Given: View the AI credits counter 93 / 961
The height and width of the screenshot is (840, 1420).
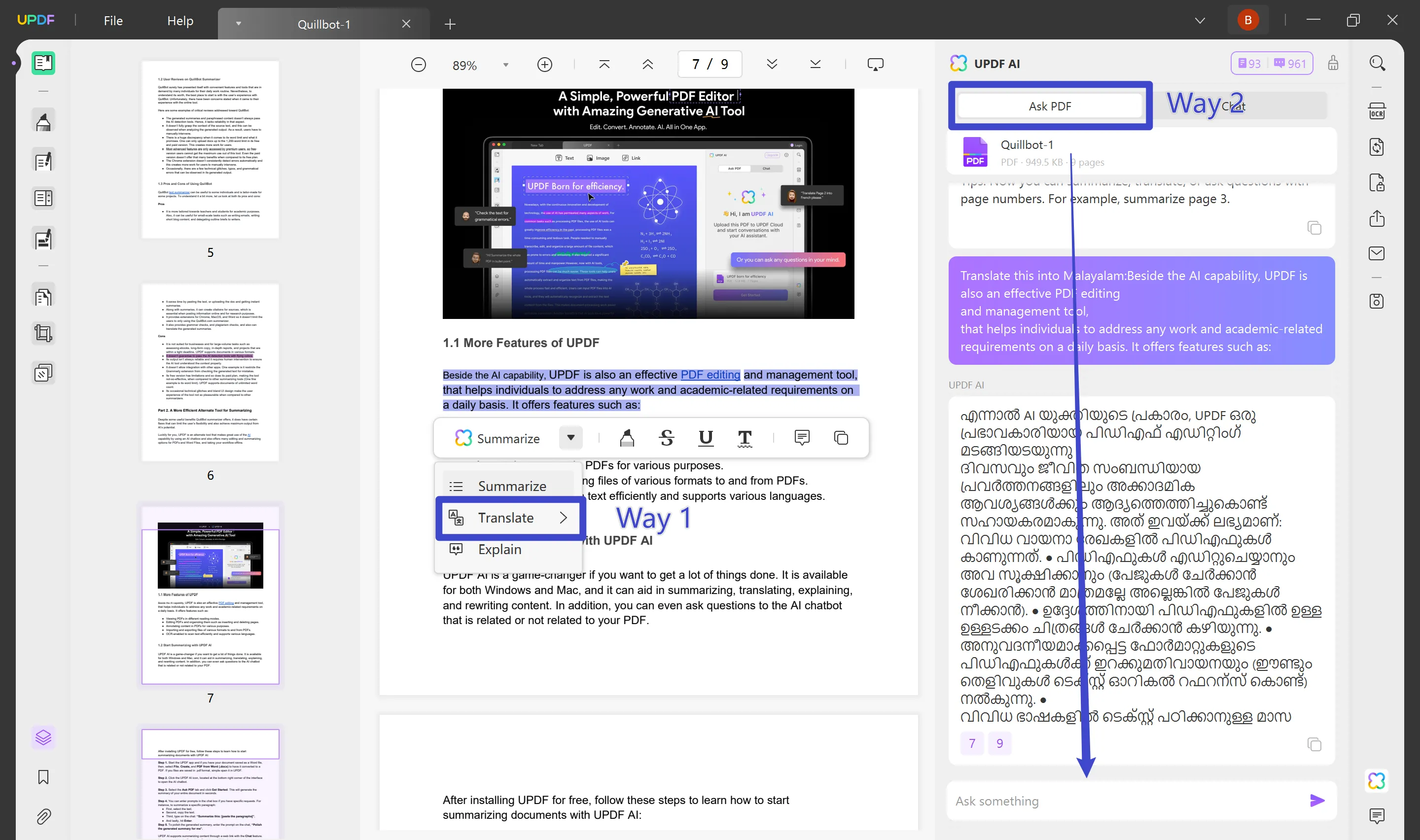Looking at the screenshot, I should 1272,64.
